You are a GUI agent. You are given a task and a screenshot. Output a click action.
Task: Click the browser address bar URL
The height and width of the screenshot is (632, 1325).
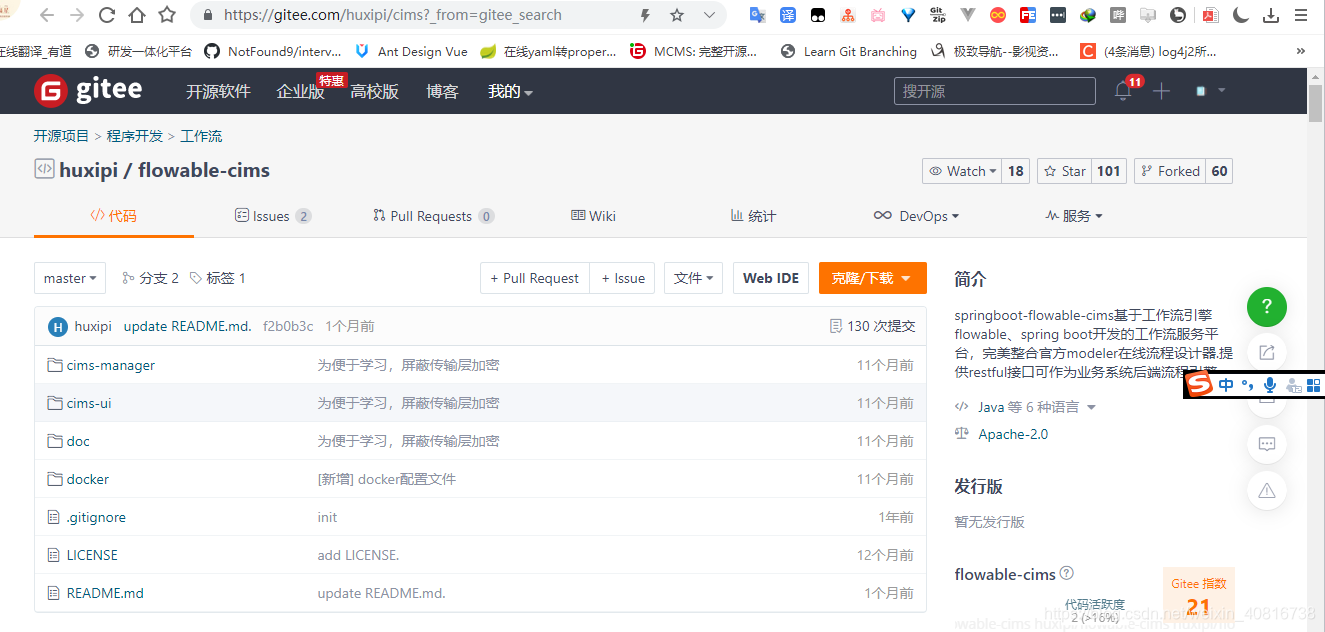coord(392,15)
